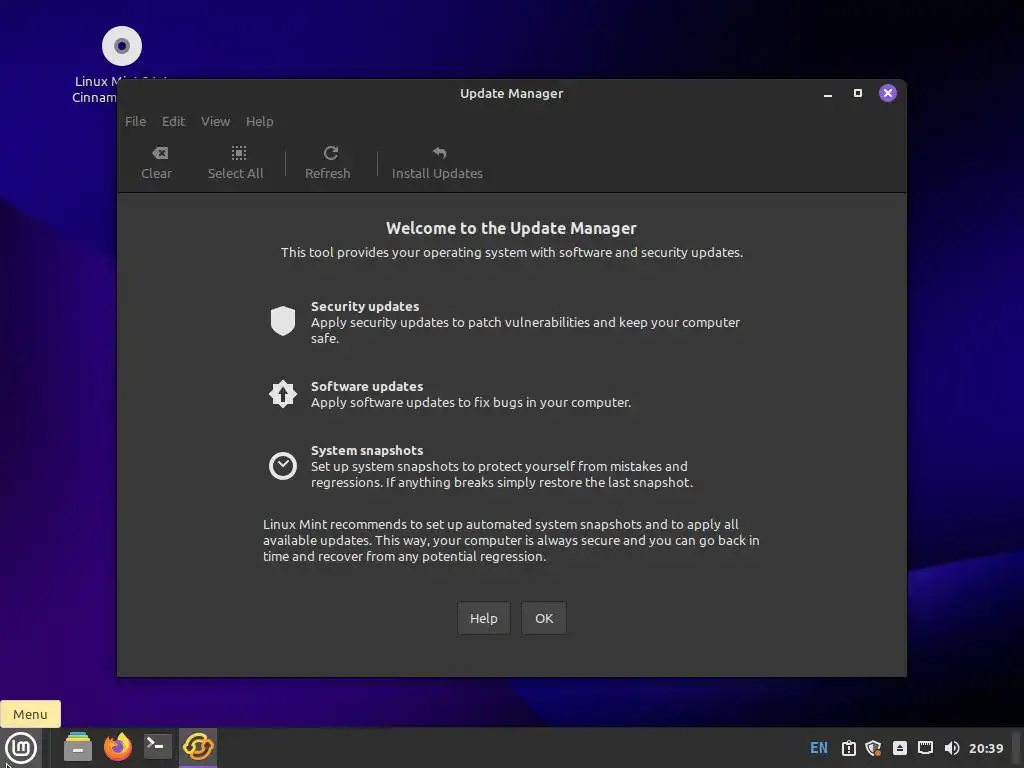1024x768 pixels.
Task: Open the File menu
Action: [x=135, y=121]
